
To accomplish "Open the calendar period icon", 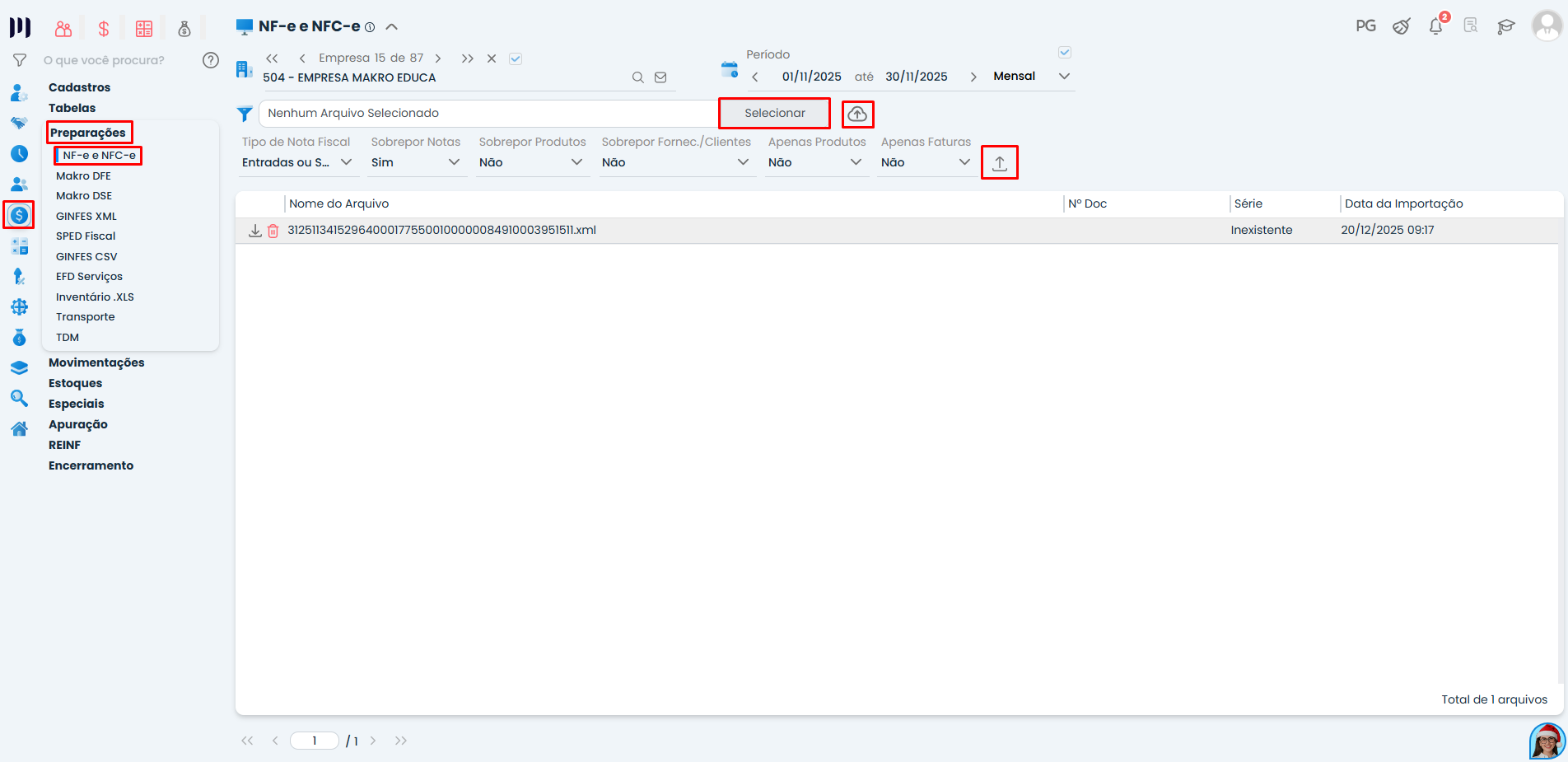I will point(729,69).
